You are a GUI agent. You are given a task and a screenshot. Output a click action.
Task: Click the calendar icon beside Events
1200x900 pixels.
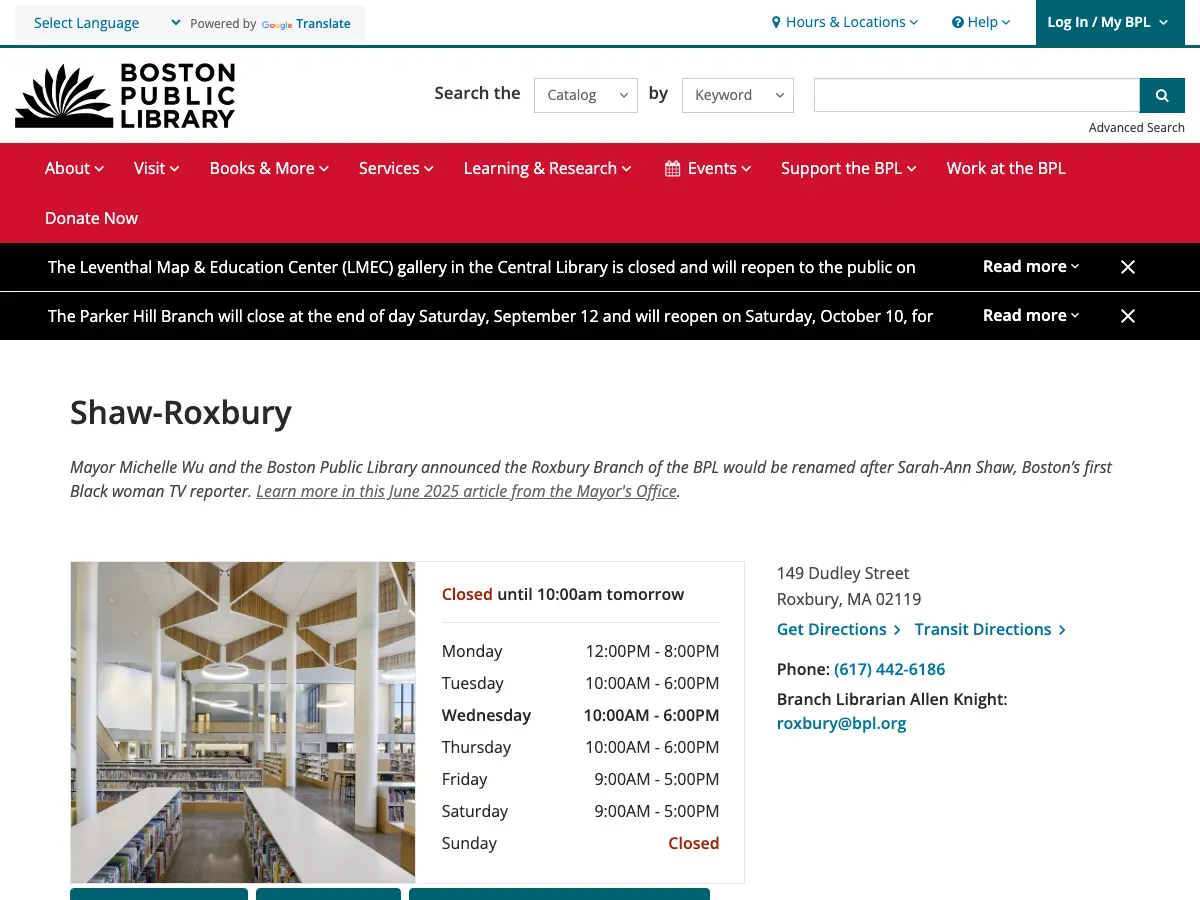pyautogui.click(x=673, y=168)
